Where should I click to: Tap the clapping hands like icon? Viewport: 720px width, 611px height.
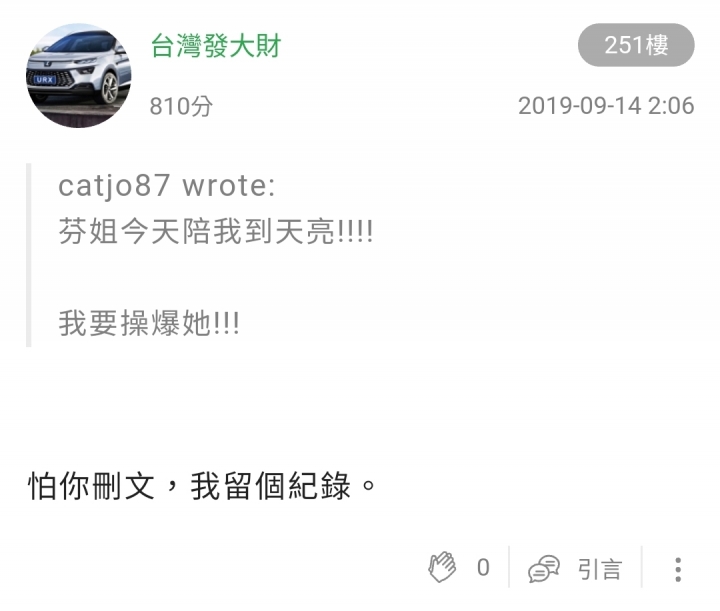tap(442, 567)
